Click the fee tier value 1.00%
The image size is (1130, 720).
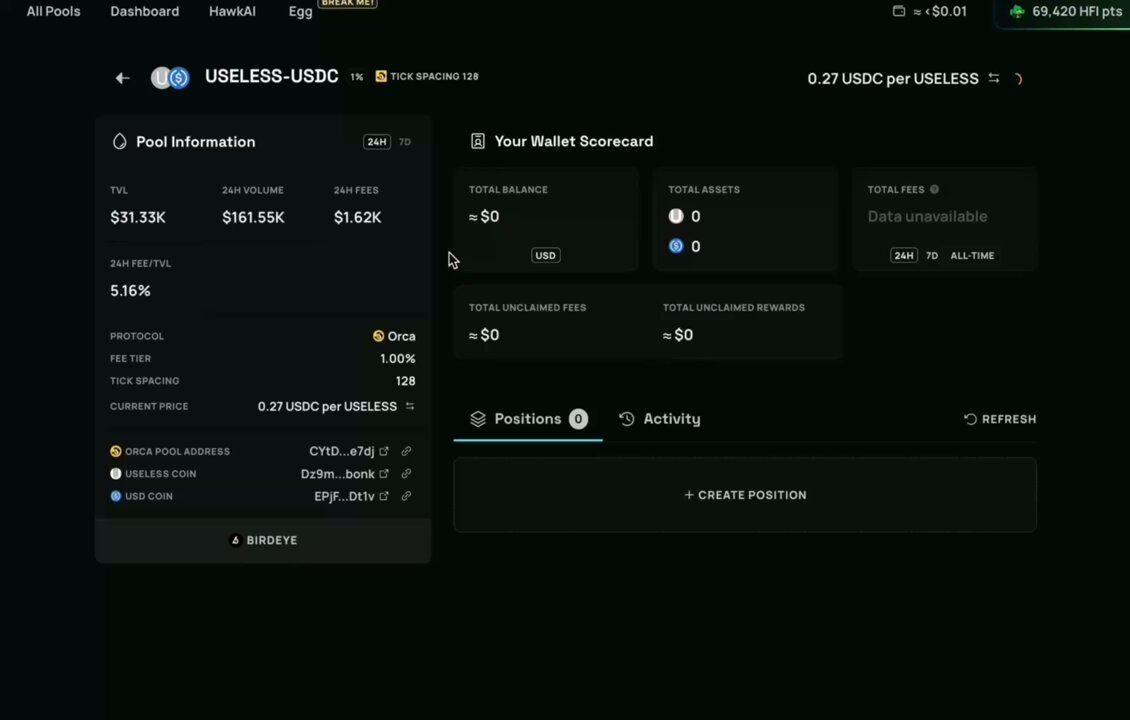pos(398,358)
